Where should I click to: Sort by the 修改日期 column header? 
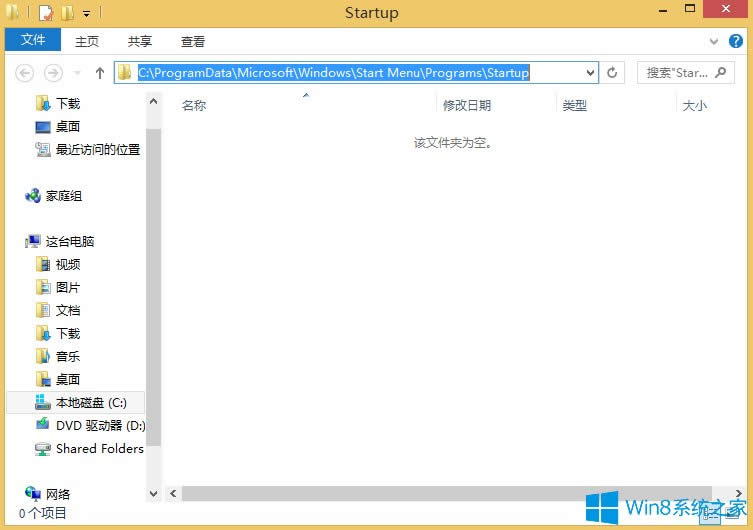(467, 106)
